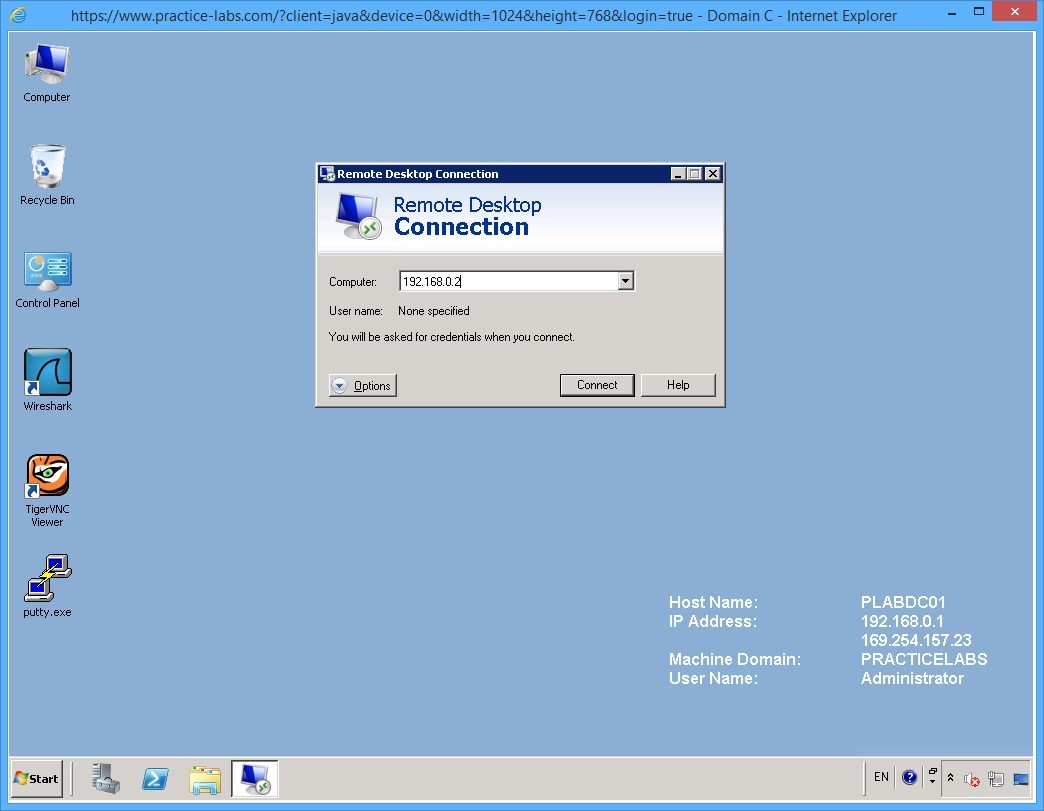Open Server Manager from the taskbar
The height and width of the screenshot is (811, 1044).
coord(106,778)
